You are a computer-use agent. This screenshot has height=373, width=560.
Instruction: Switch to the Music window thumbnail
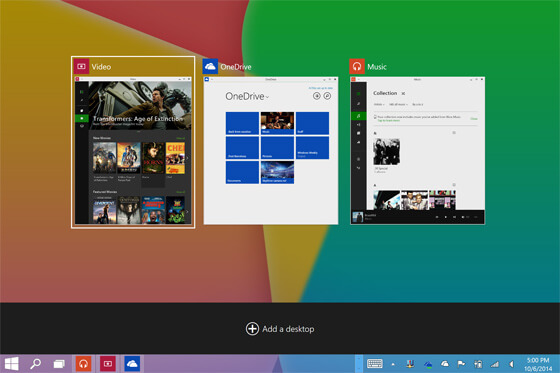(x=417, y=150)
